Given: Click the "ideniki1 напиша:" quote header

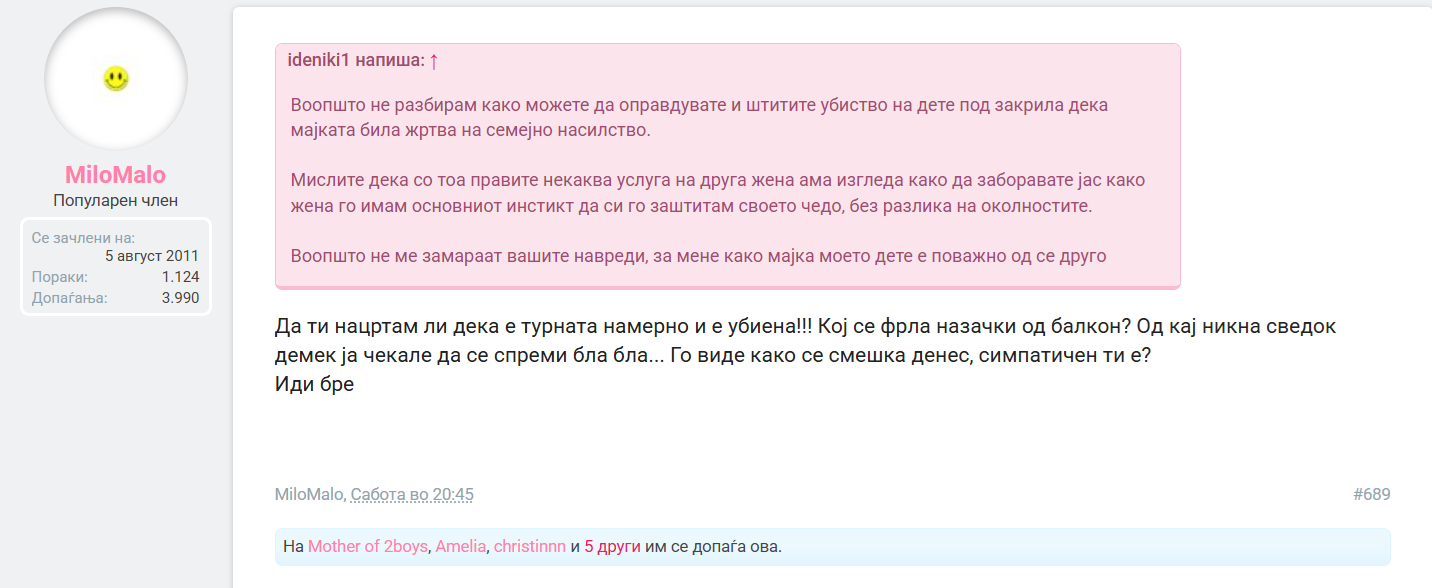Looking at the screenshot, I should (x=355, y=61).
